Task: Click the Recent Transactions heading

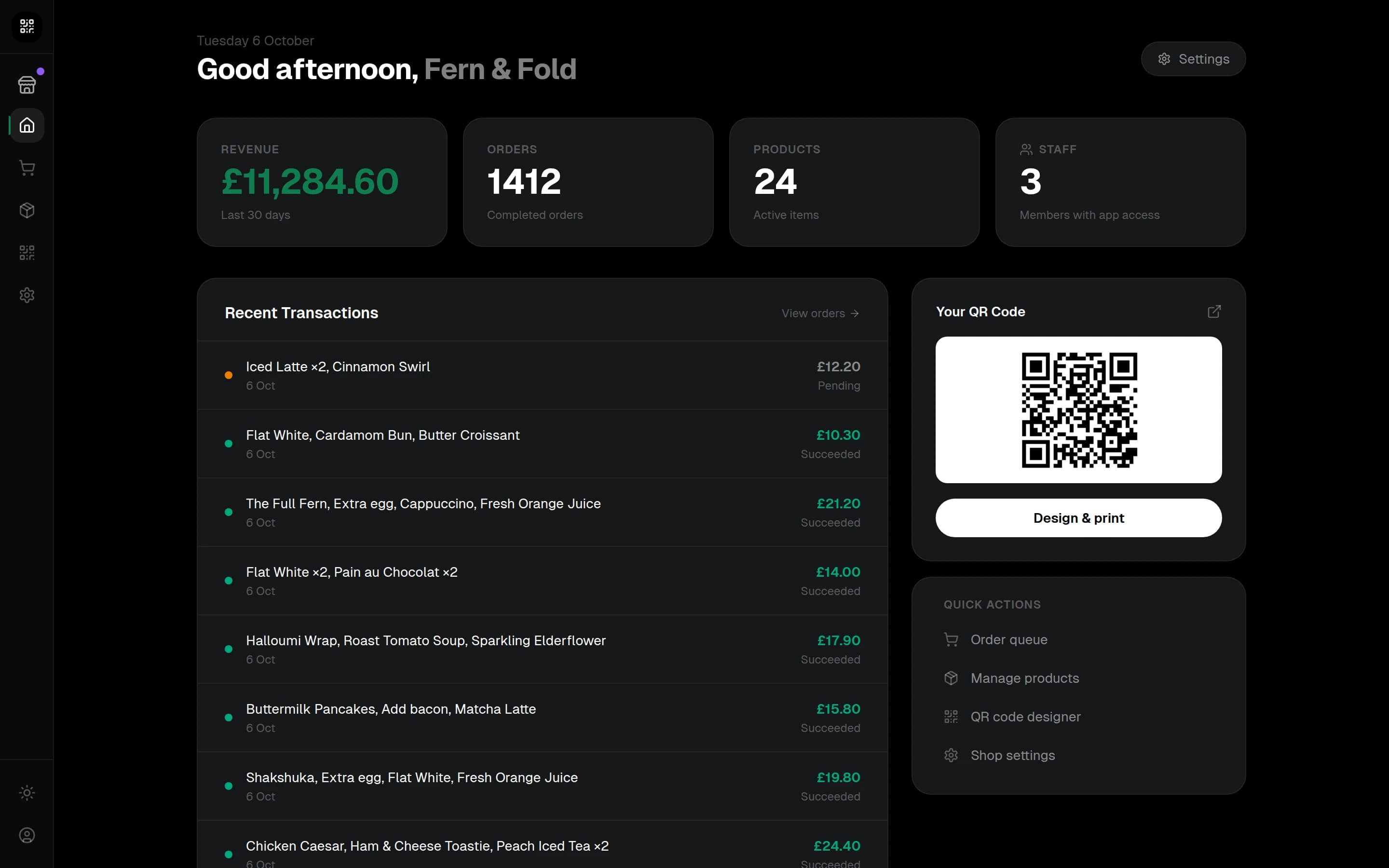Action: [x=301, y=313]
